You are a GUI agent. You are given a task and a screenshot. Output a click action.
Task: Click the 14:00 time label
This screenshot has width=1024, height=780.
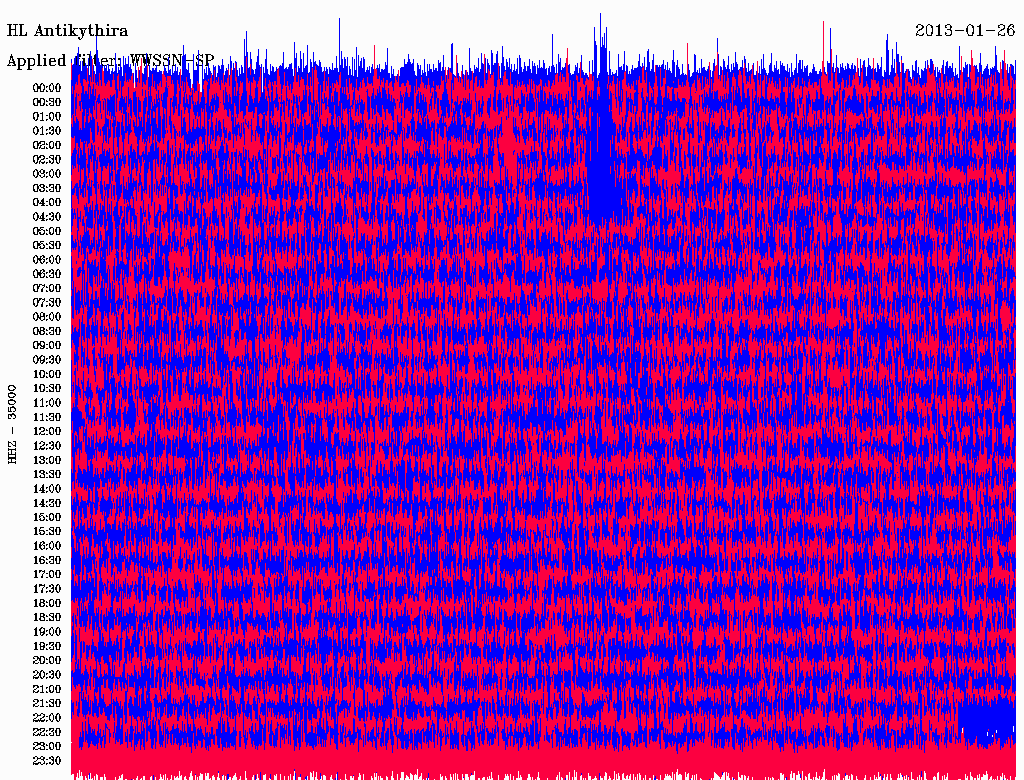[x=47, y=489]
